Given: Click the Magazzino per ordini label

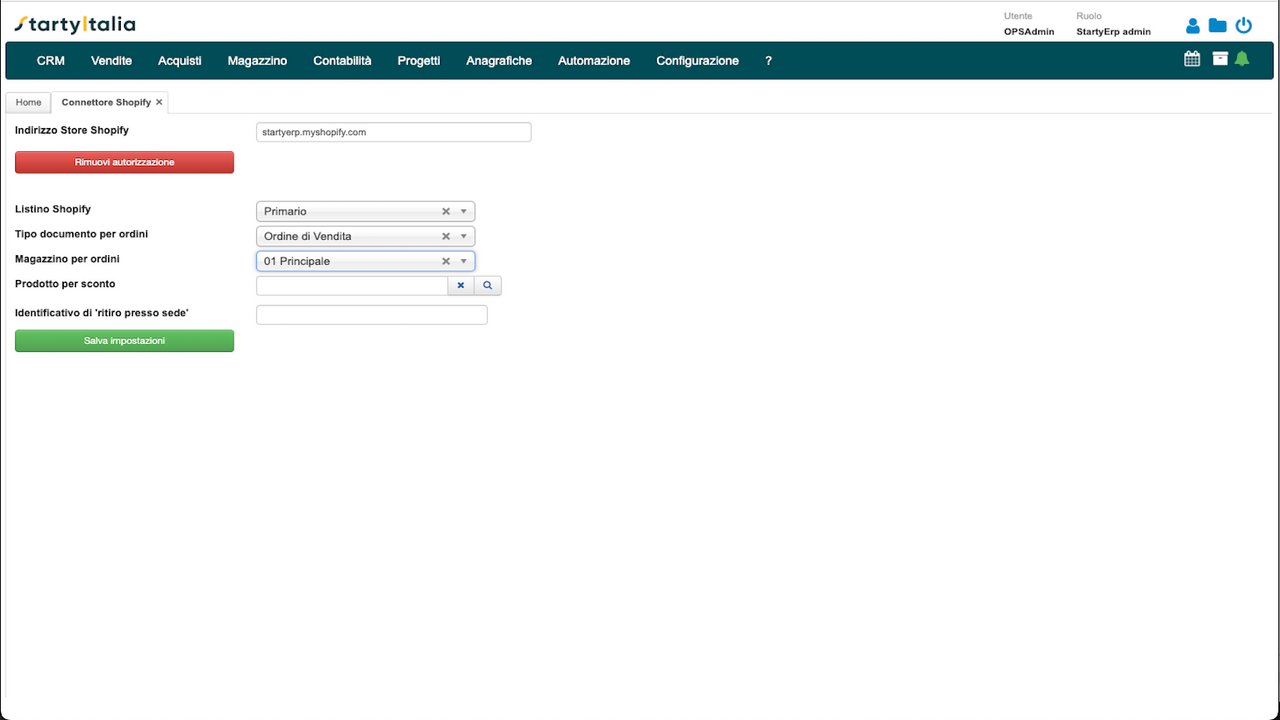Looking at the screenshot, I should 67,259.
